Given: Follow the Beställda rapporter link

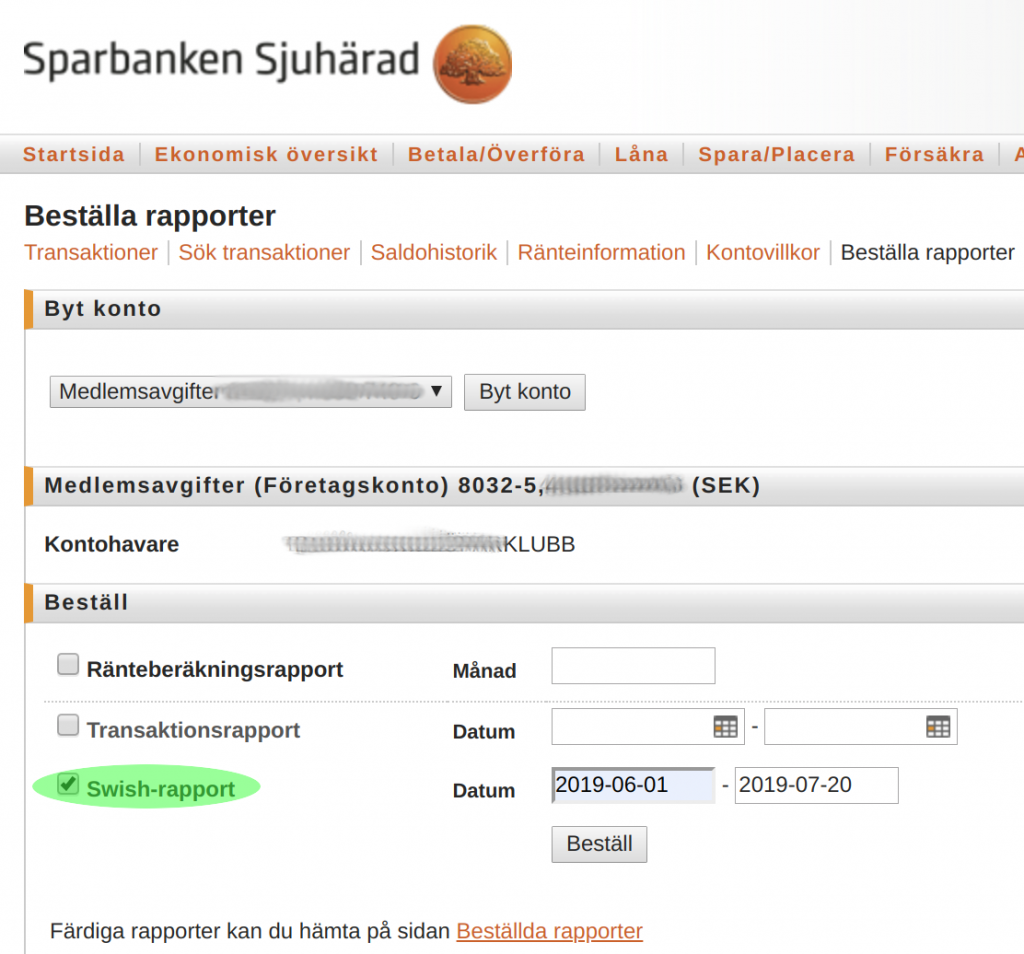Looking at the screenshot, I should tap(549, 931).
